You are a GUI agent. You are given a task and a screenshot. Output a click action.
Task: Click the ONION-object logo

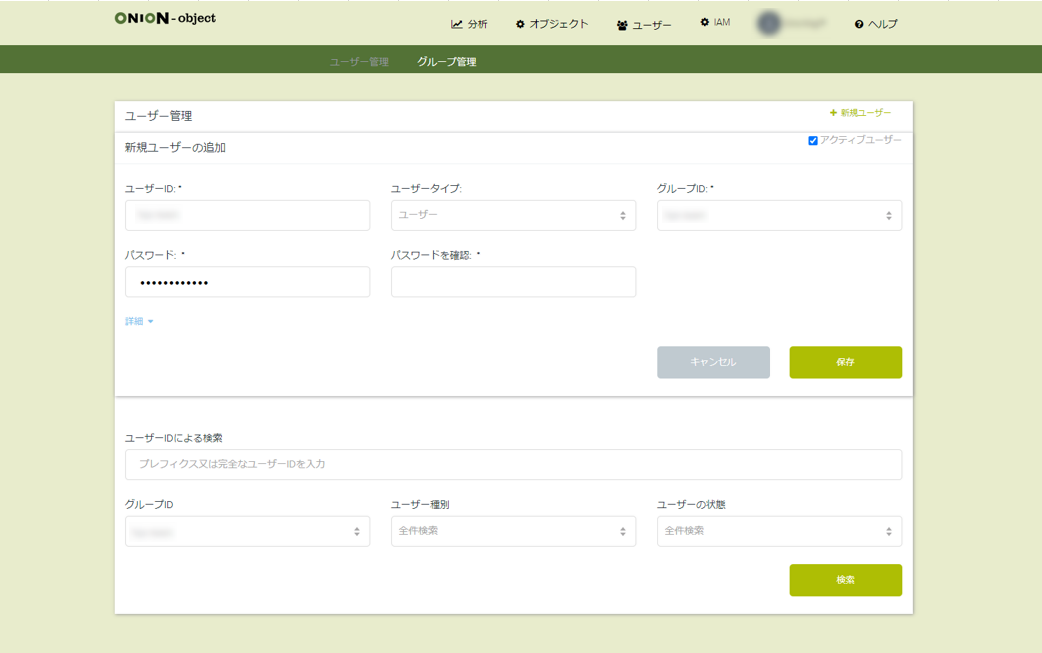click(165, 18)
